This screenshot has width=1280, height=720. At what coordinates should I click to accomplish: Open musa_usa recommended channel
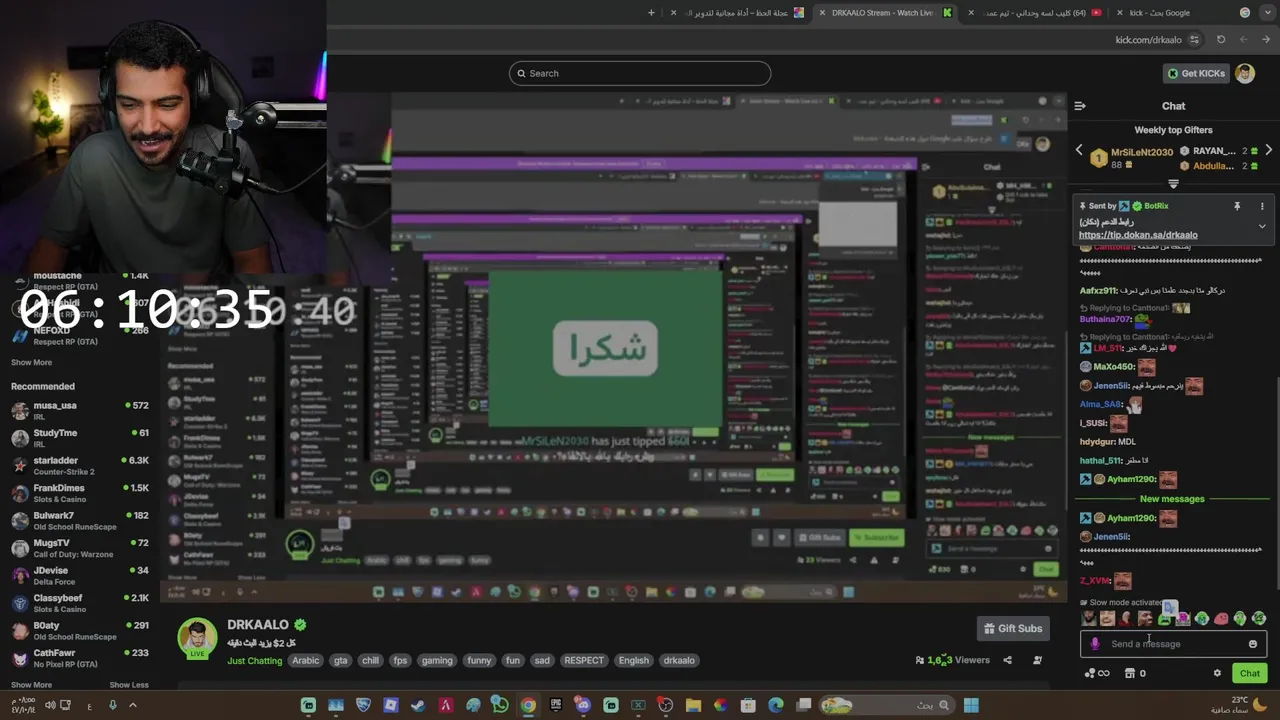80,410
